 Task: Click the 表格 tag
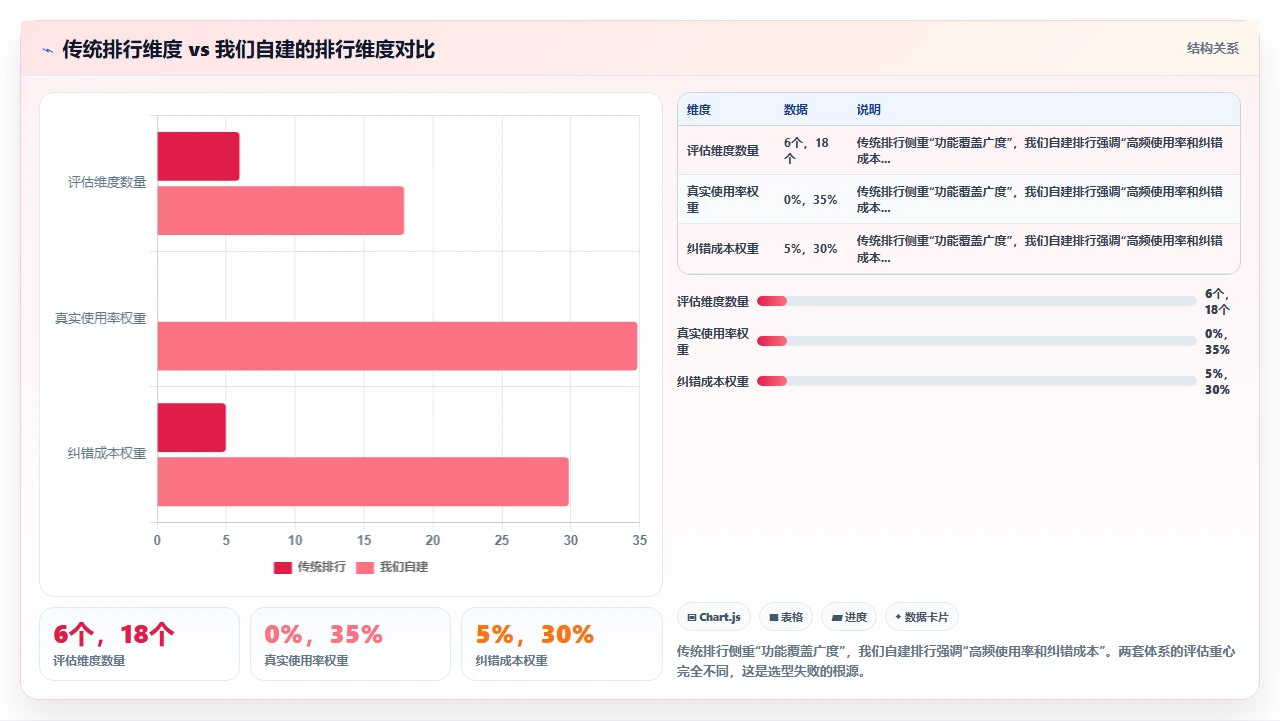[786, 617]
